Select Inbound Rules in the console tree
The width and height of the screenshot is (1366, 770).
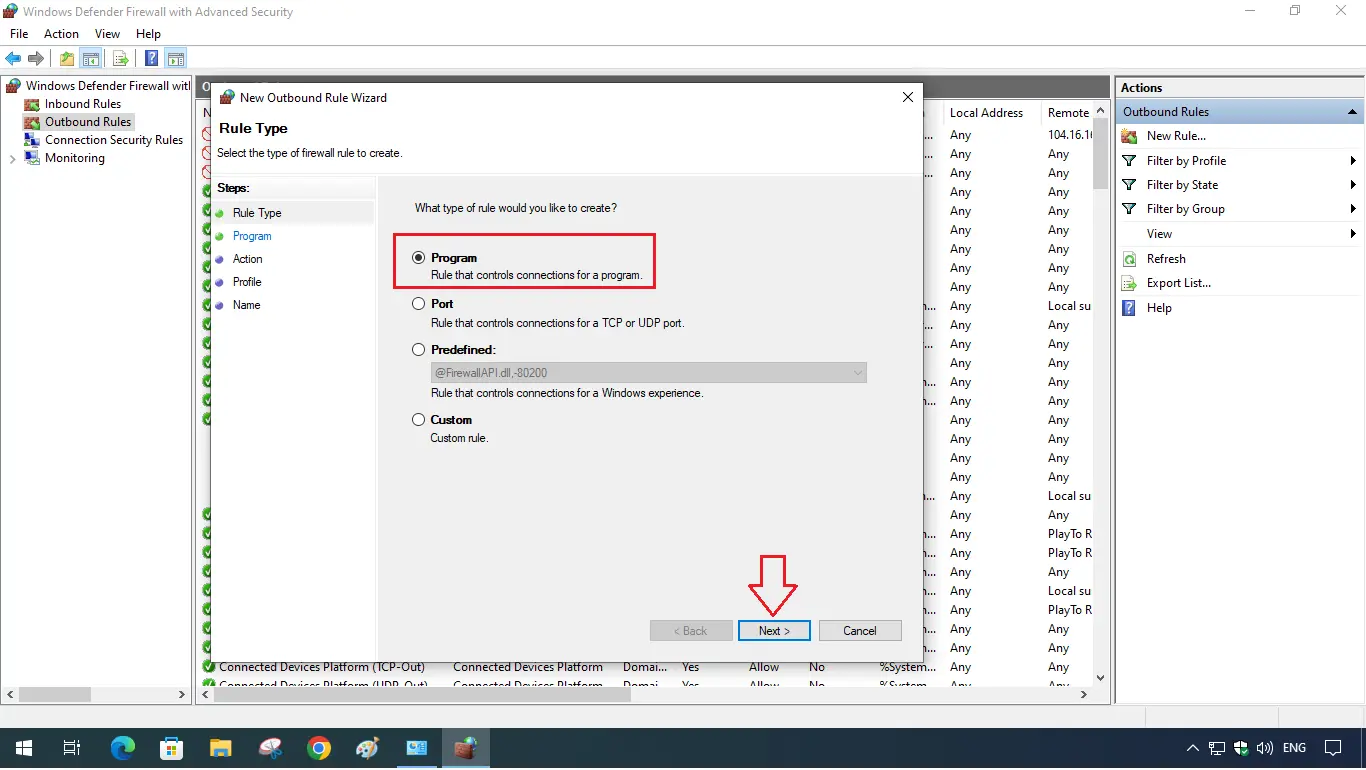point(82,103)
